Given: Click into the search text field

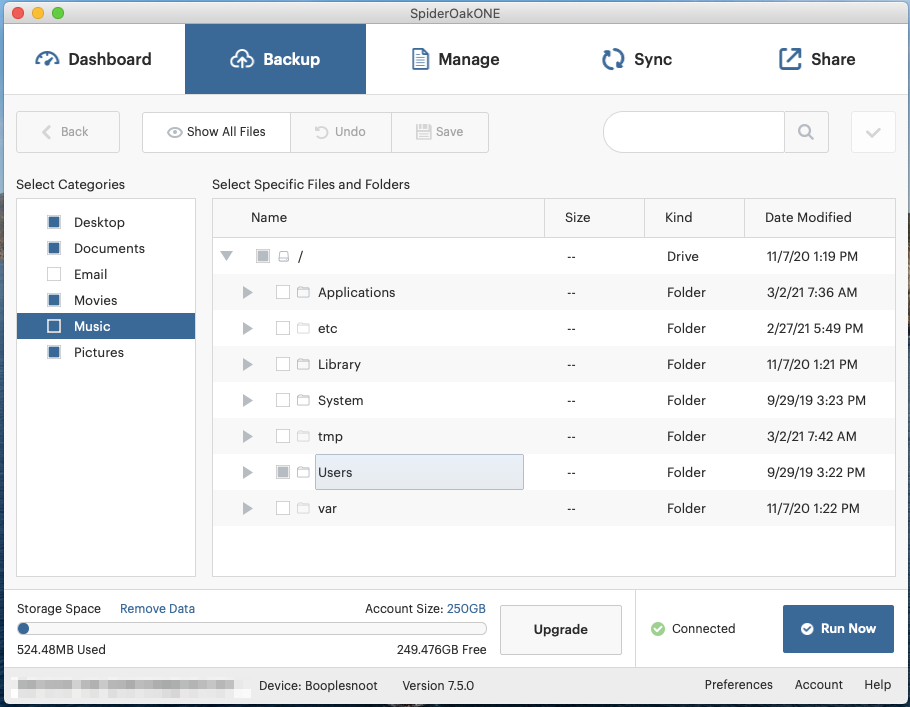Looking at the screenshot, I should [694, 132].
